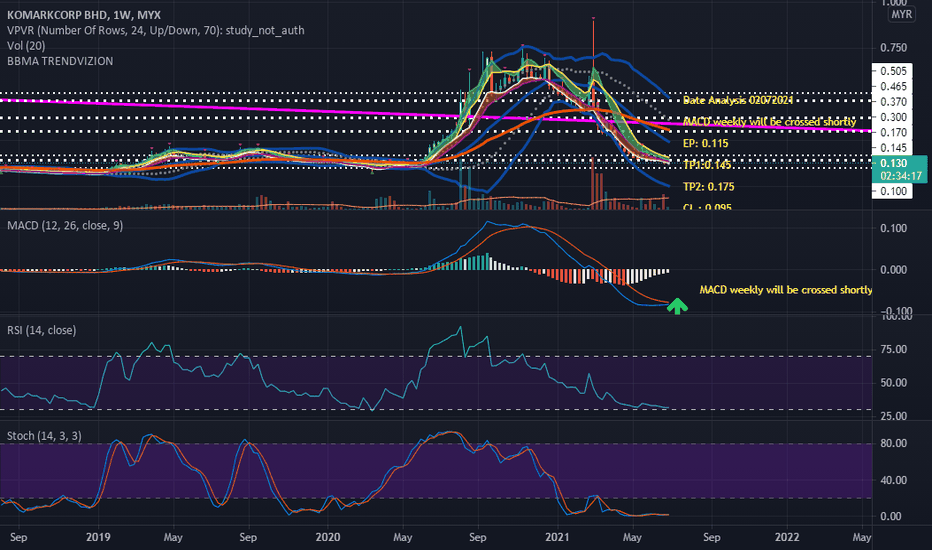Image resolution: width=932 pixels, height=550 pixels.
Task: Select the RSI (14, close) legend
Action: [x=42, y=330]
